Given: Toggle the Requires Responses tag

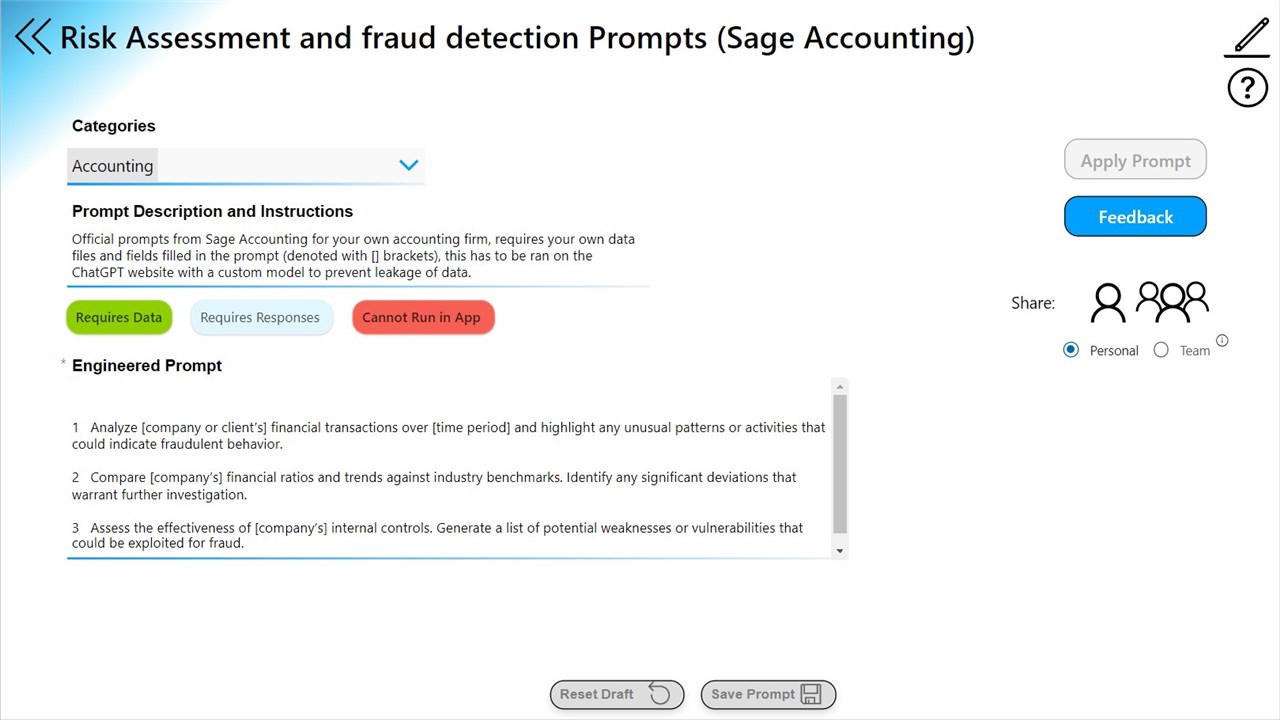Looking at the screenshot, I should click(260, 318).
